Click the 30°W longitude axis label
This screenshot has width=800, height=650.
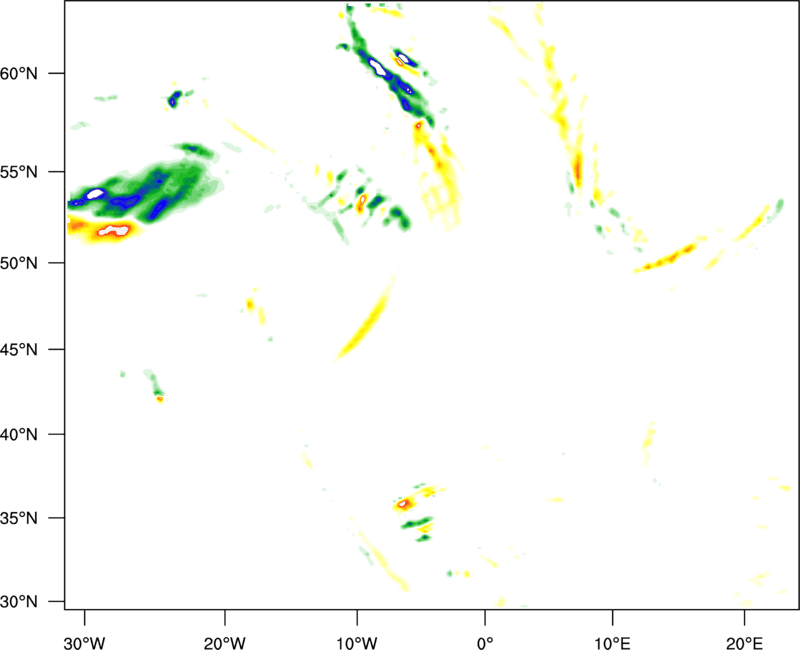pos(85,643)
